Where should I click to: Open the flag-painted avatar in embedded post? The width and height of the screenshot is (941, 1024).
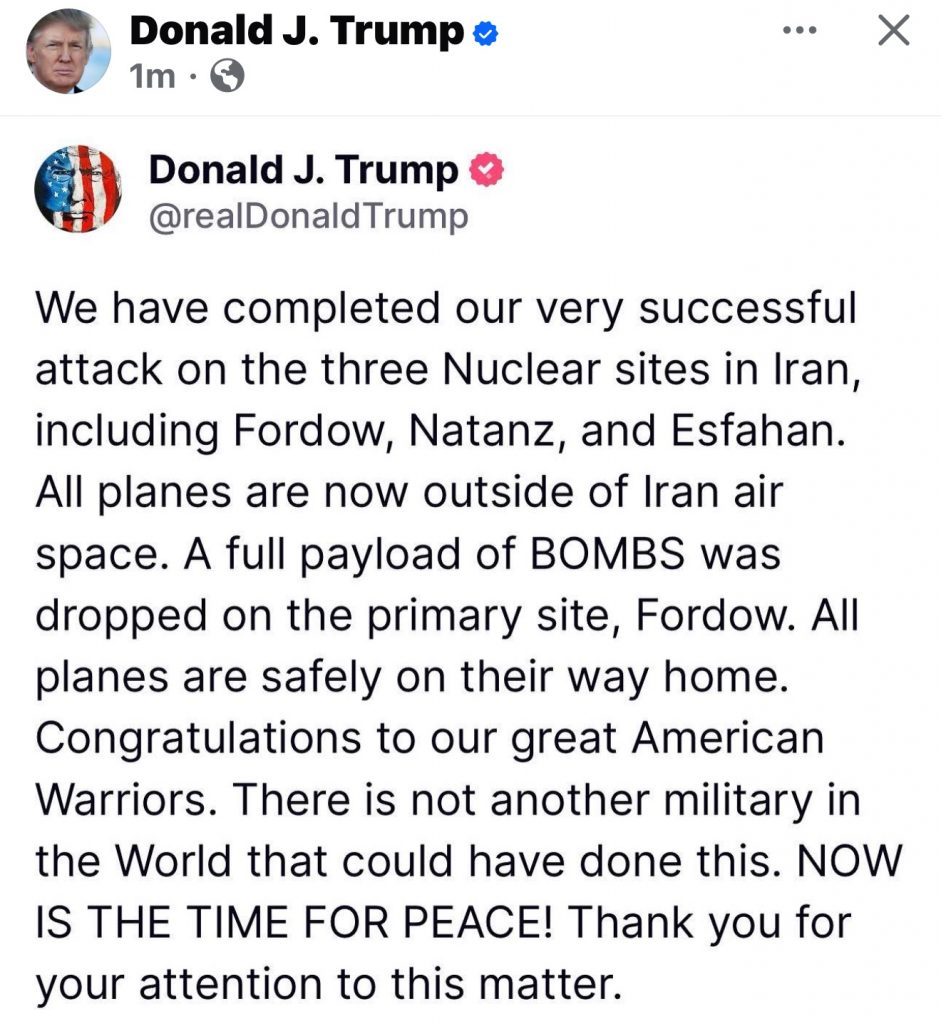pyautogui.click(x=77, y=190)
